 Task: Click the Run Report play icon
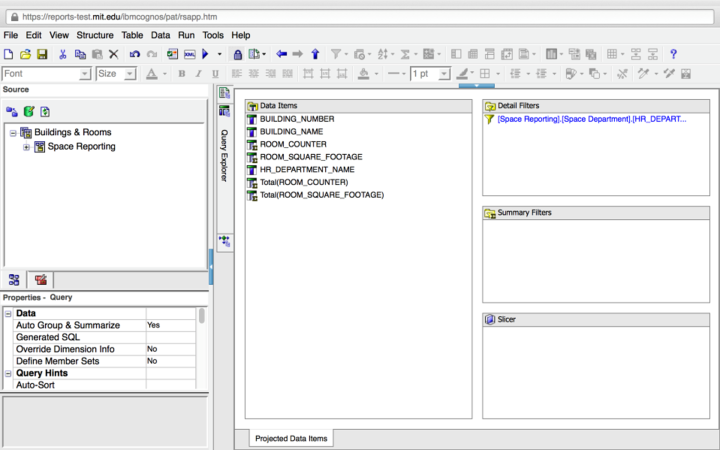[205, 54]
